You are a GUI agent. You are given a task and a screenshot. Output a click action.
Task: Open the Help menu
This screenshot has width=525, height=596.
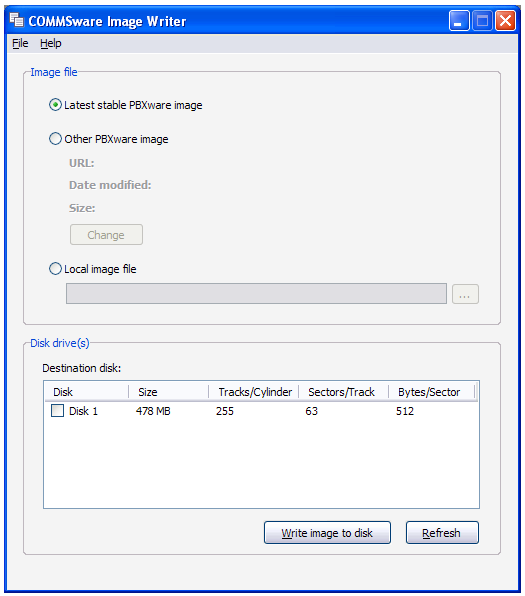(x=51, y=43)
